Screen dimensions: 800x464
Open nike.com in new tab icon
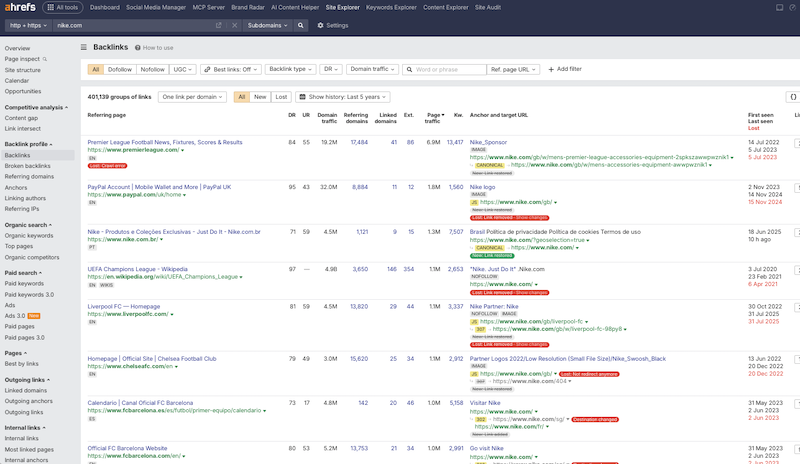[218, 25]
